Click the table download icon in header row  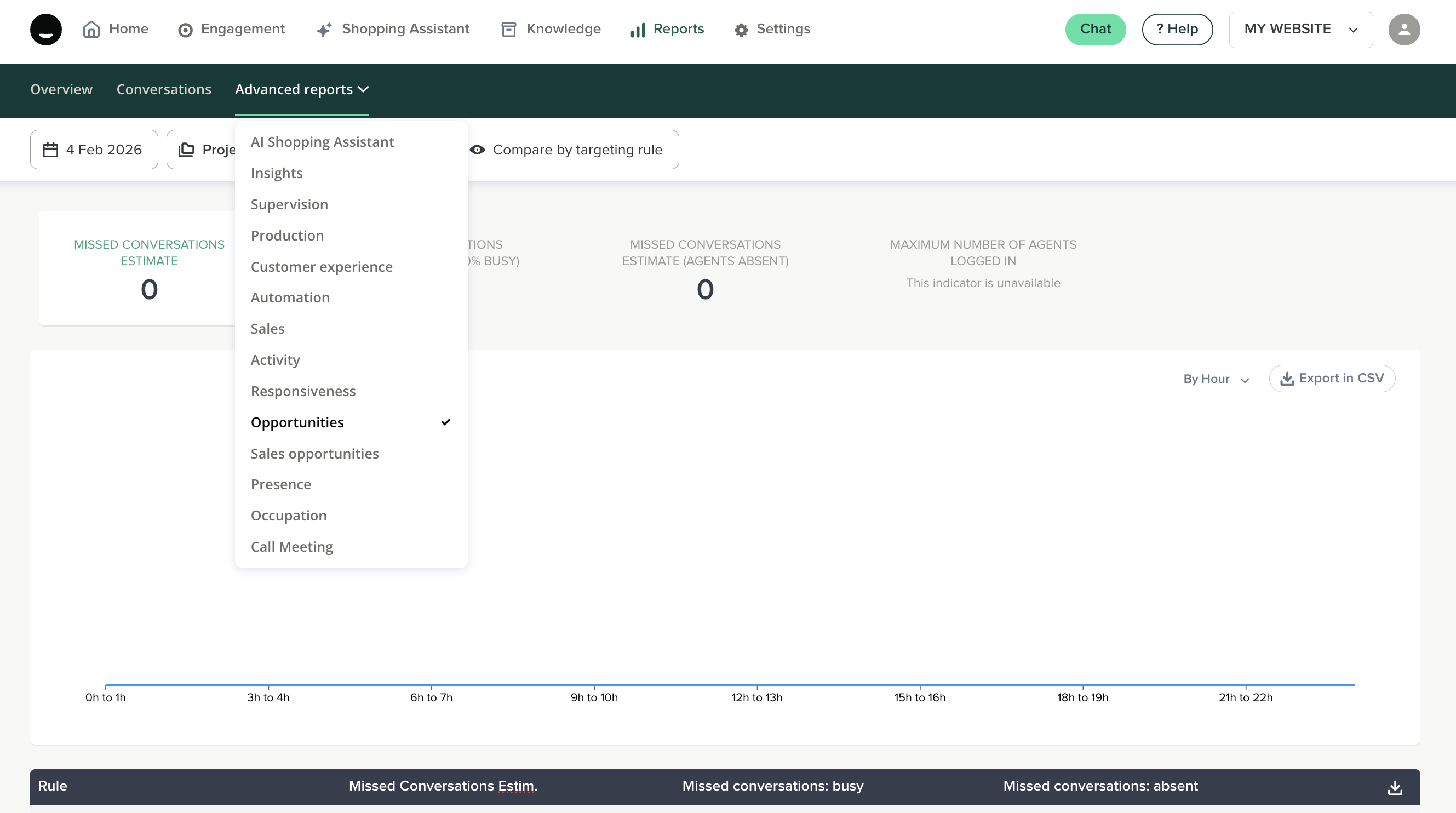[1395, 787]
